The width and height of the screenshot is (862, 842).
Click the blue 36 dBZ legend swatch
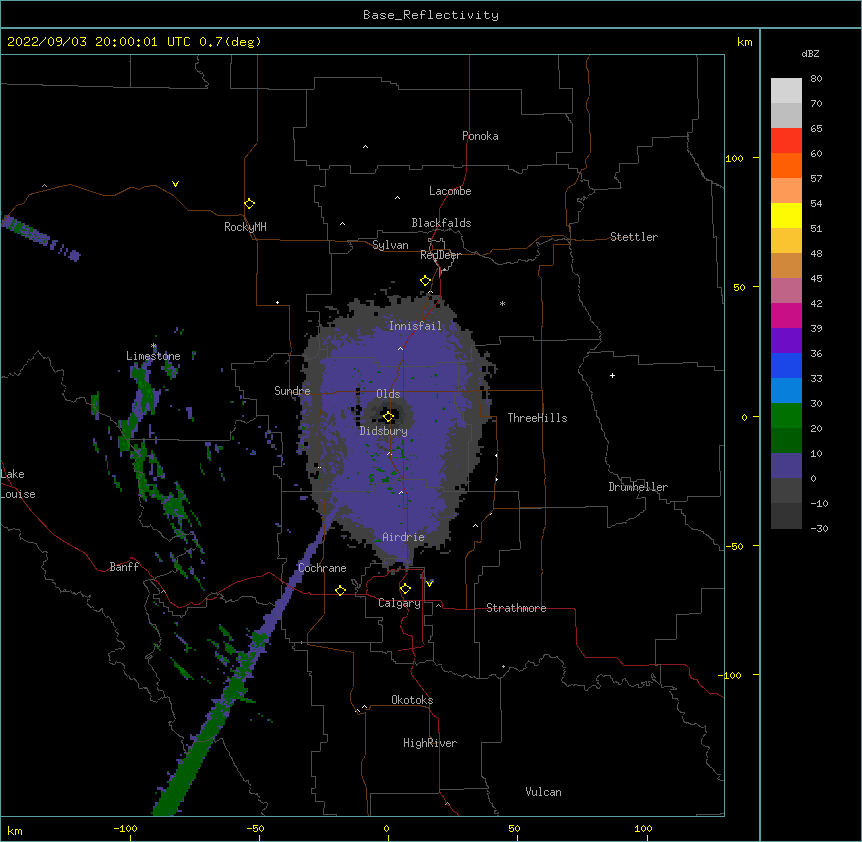click(786, 365)
